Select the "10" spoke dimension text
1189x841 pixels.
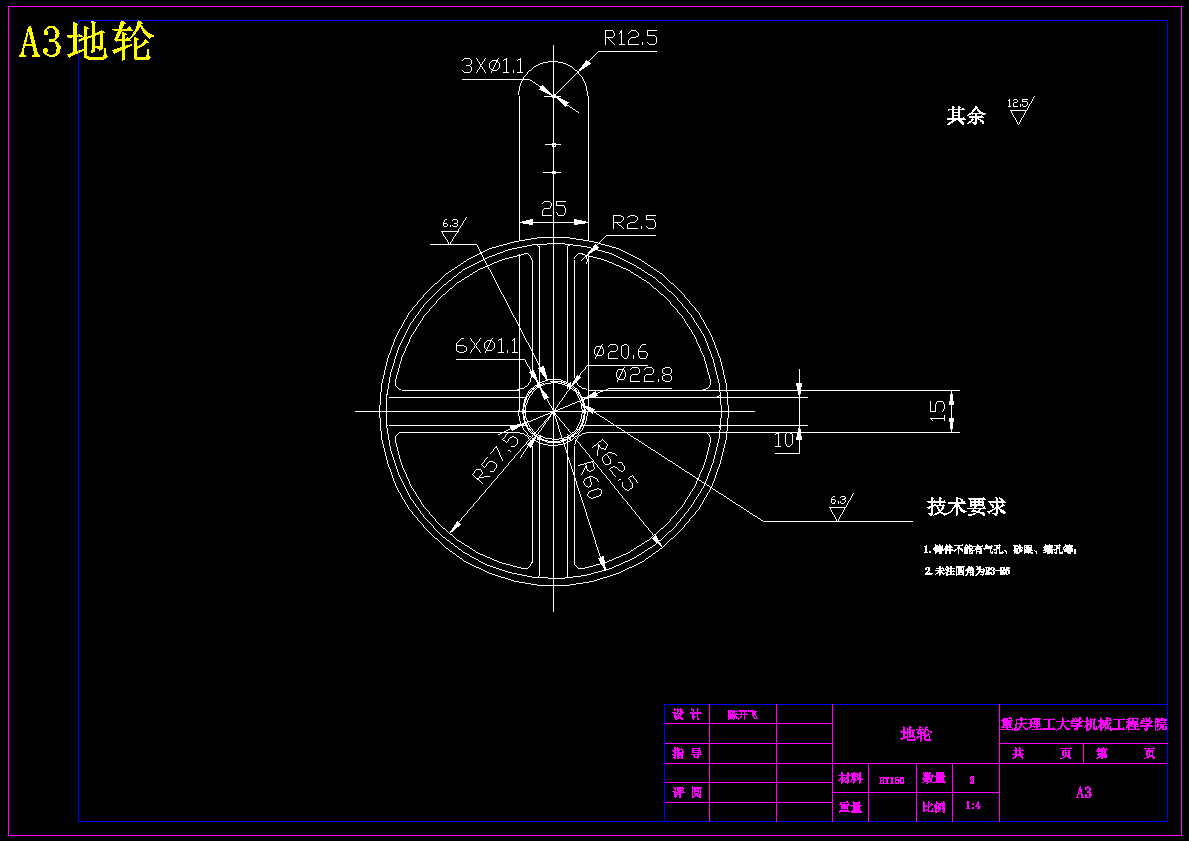[786, 441]
